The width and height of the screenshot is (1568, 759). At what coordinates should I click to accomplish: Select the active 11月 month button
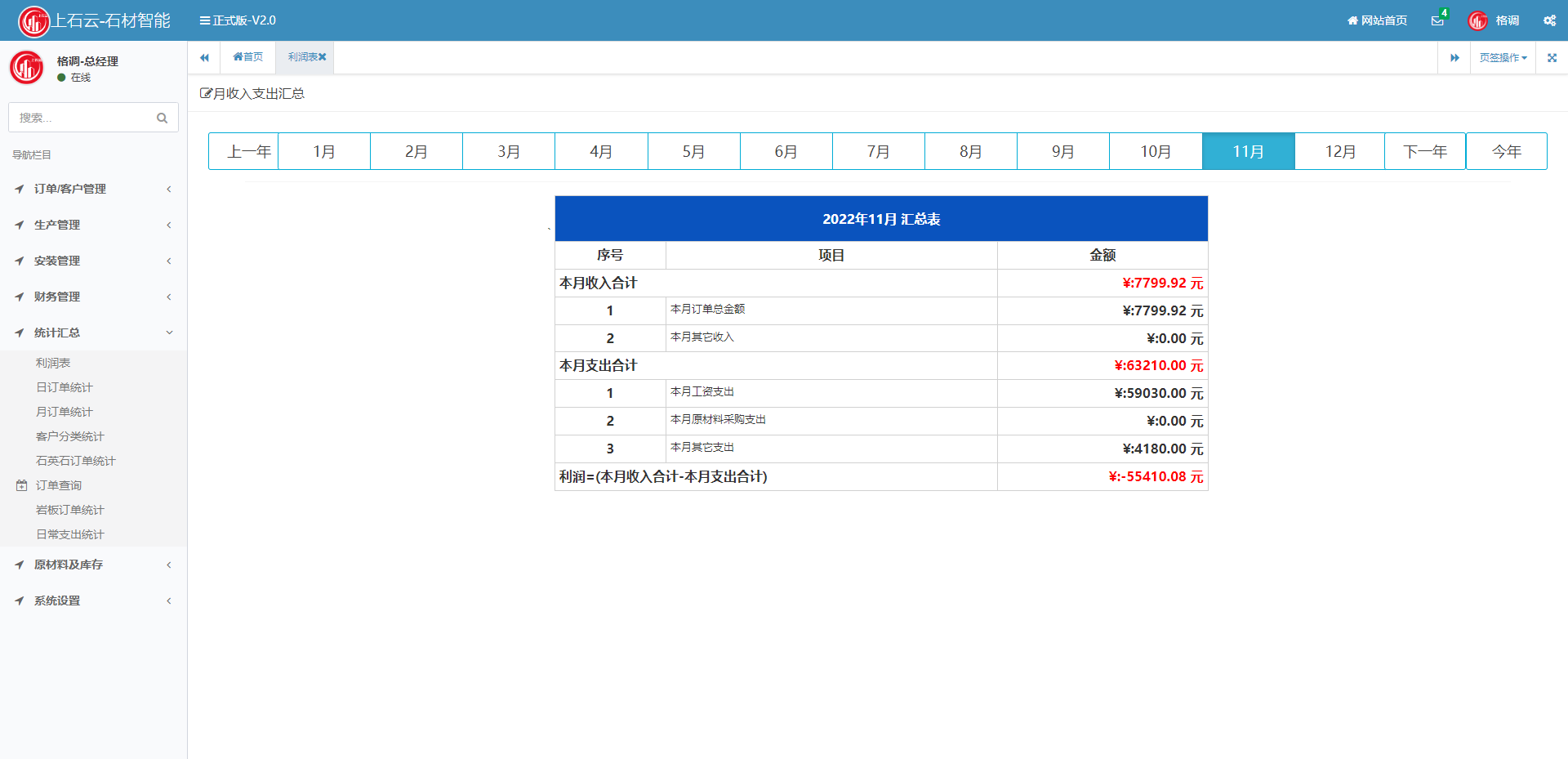click(1249, 151)
